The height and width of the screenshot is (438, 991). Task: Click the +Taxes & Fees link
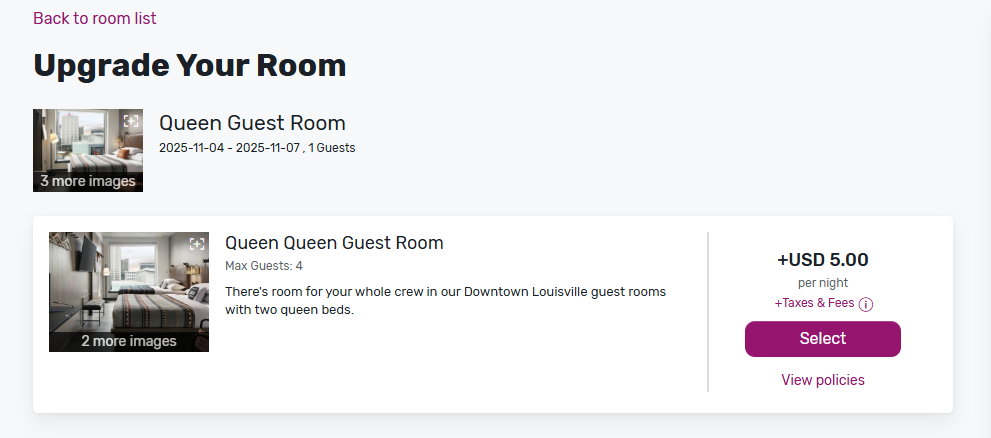click(x=815, y=304)
